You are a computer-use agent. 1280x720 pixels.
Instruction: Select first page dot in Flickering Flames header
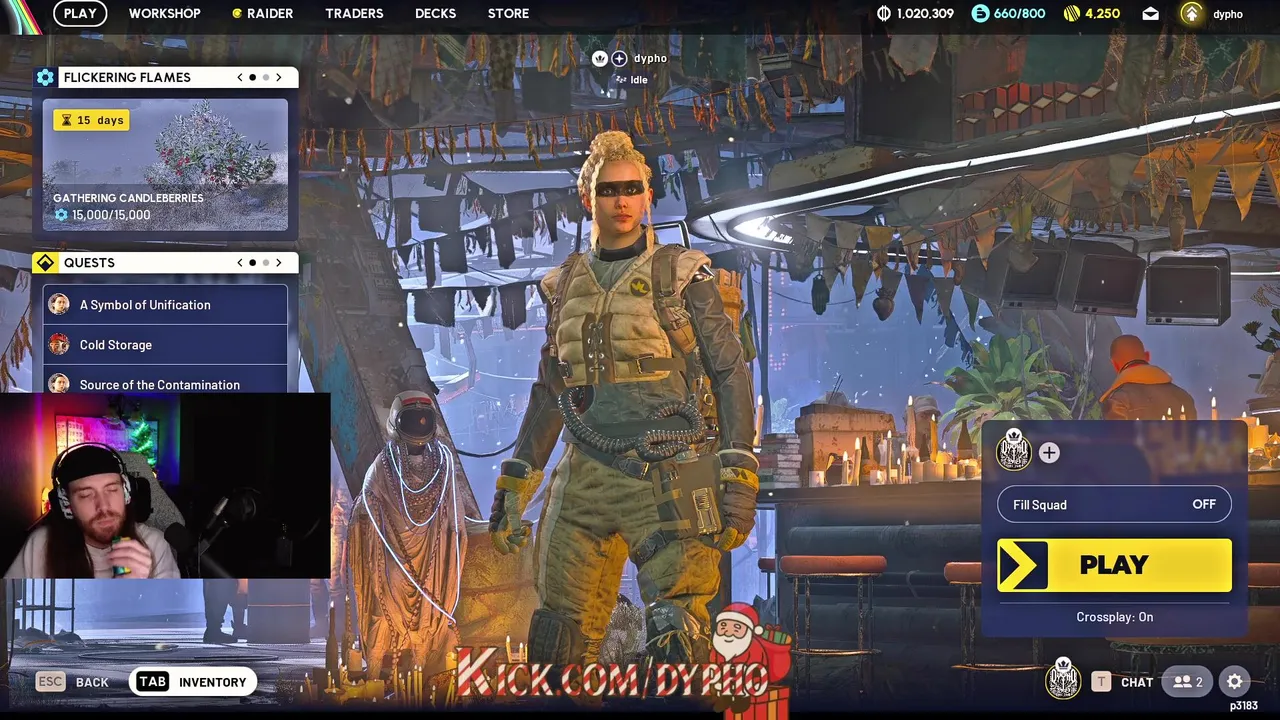252,77
